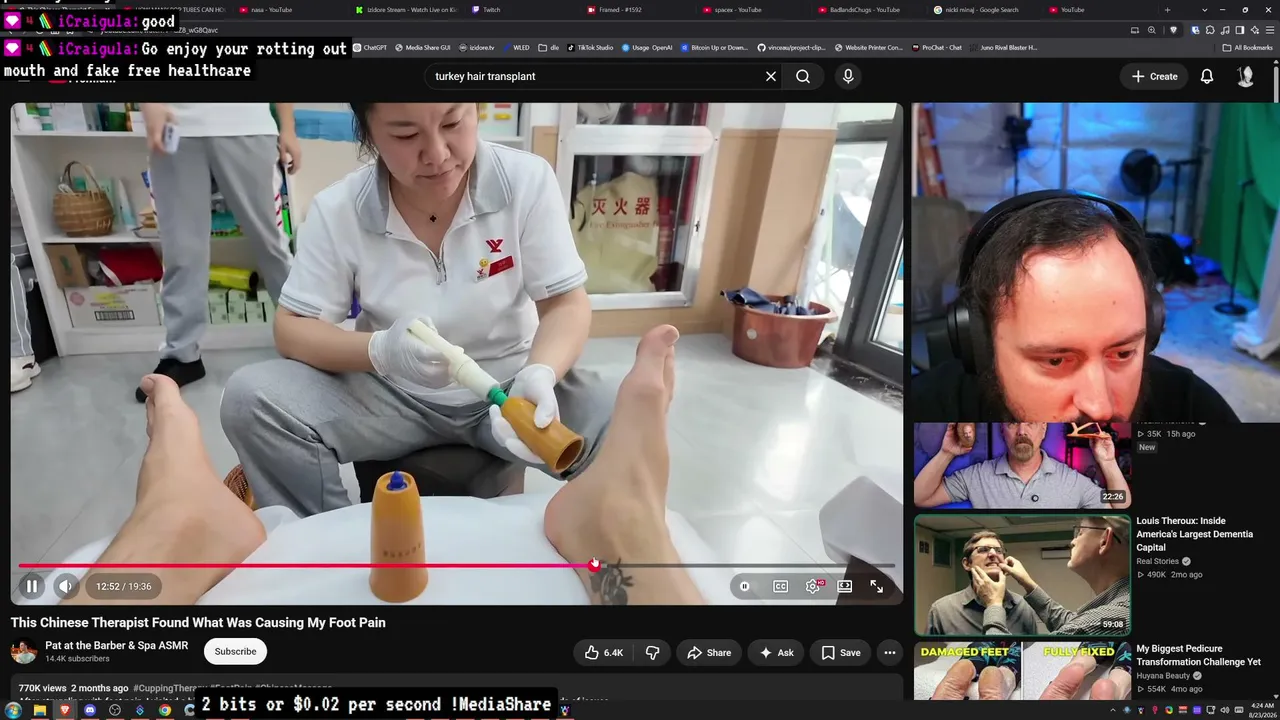
Task: Open the Media Share GUI bookmark
Action: (423, 47)
